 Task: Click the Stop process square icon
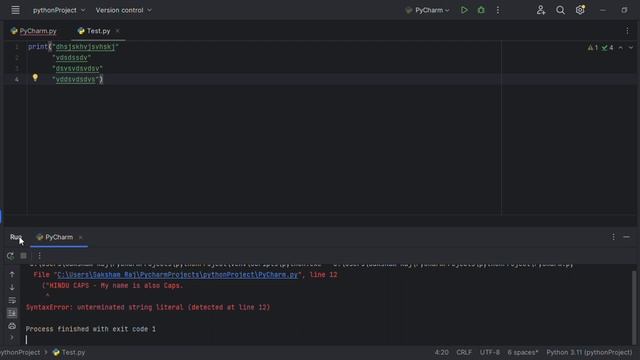click(x=23, y=256)
